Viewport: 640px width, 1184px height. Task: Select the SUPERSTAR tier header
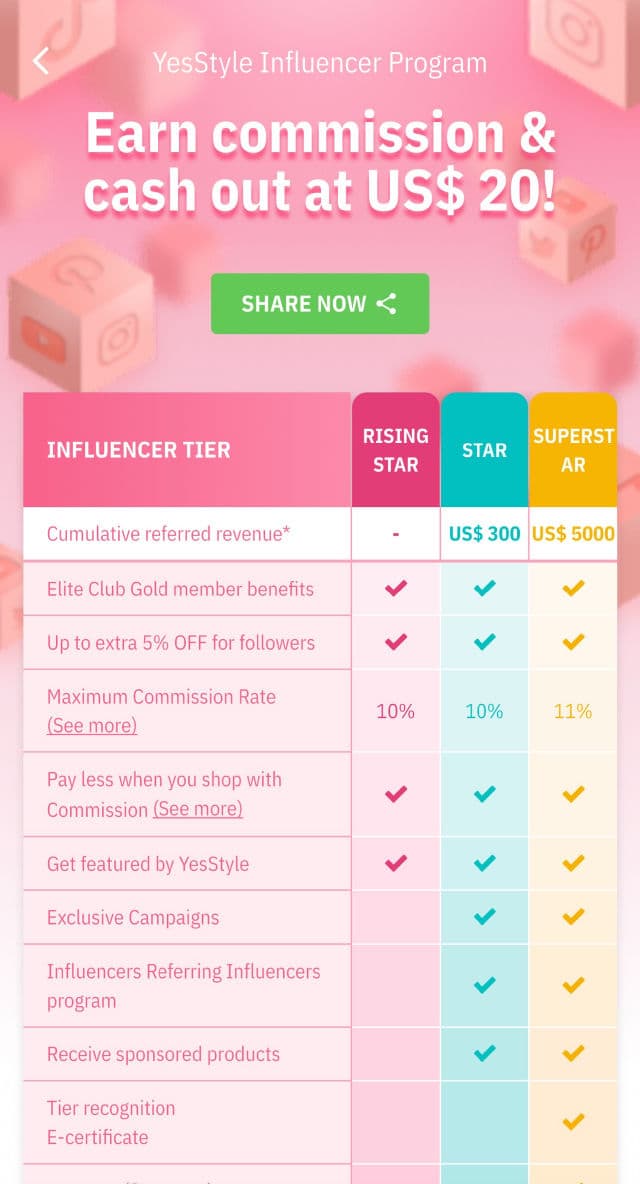[x=573, y=450]
